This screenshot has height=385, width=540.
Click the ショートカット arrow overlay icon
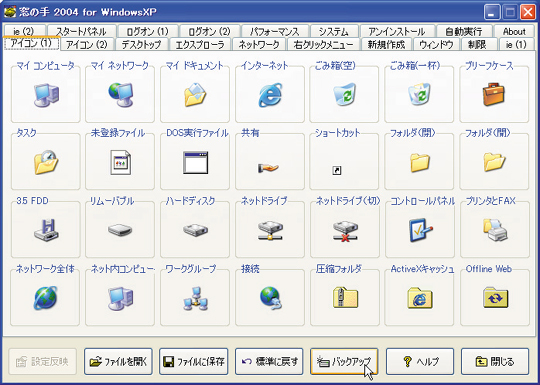[337, 170]
